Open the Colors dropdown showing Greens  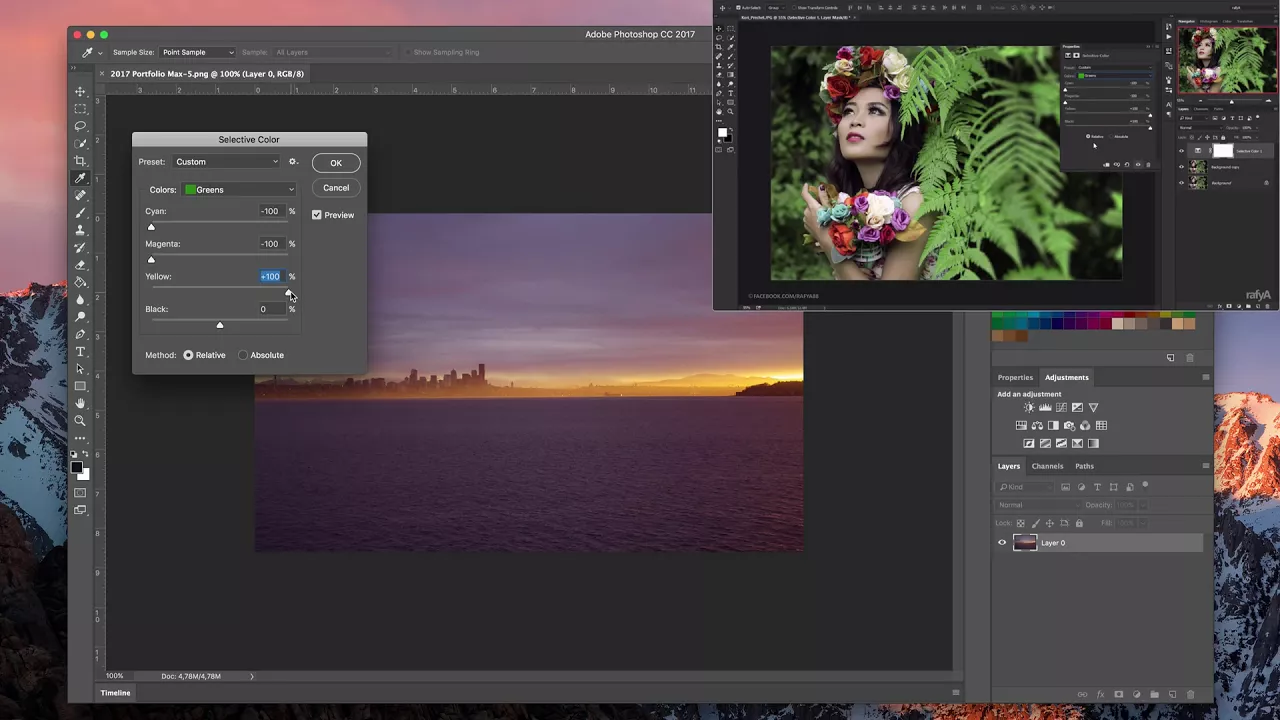click(239, 190)
